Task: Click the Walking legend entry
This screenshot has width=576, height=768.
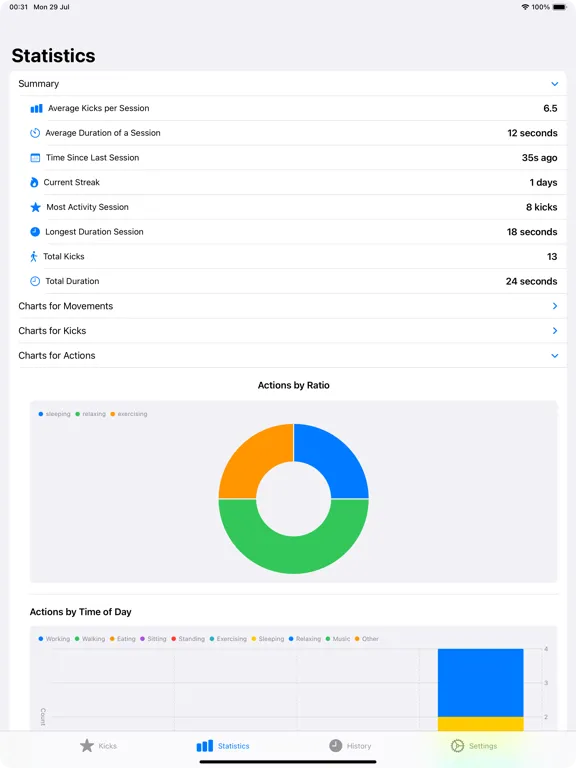Action: tap(90, 639)
